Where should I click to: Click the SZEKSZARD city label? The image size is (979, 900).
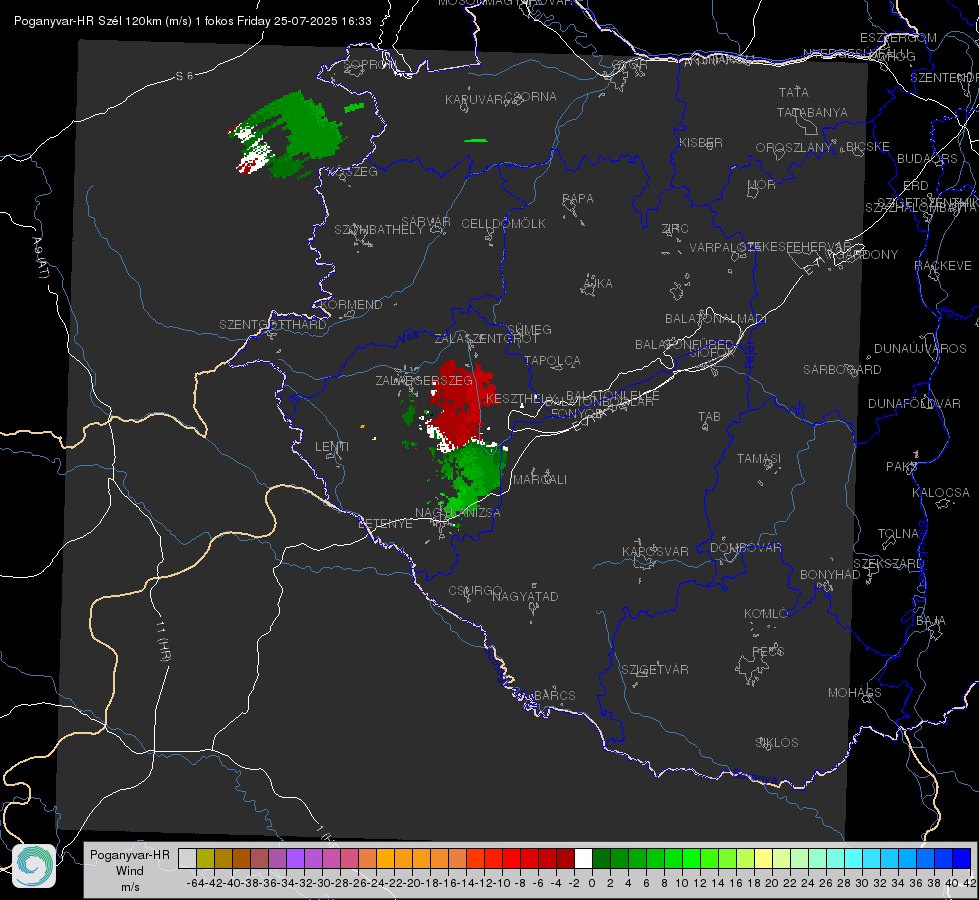(888, 564)
